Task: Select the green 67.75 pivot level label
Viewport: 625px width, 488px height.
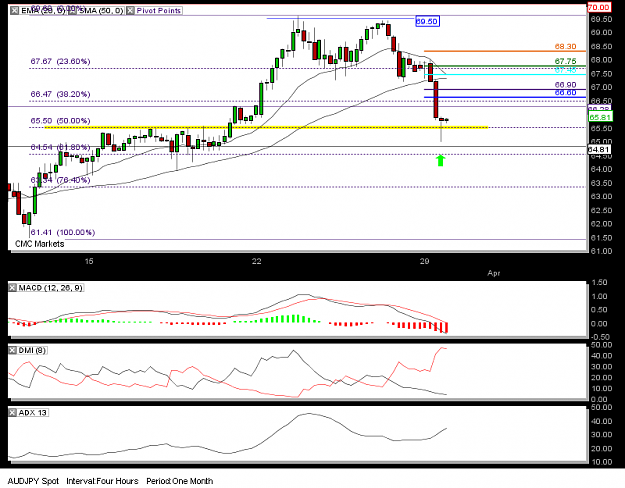Action: tap(565, 61)
